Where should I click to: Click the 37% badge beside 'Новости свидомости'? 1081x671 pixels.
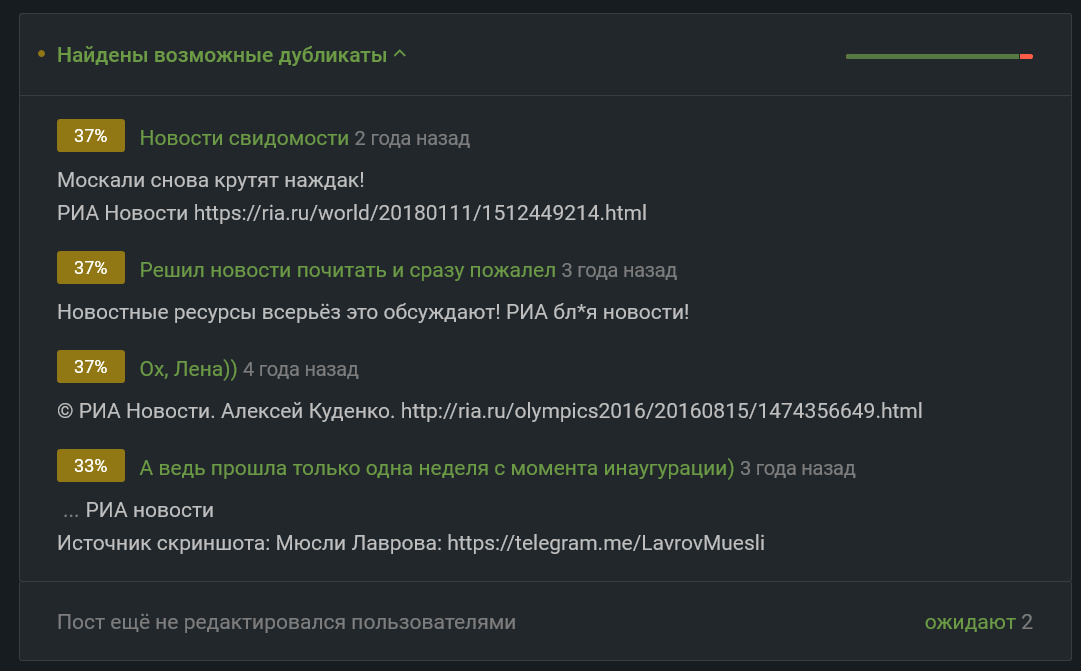(x=91, y=135)
